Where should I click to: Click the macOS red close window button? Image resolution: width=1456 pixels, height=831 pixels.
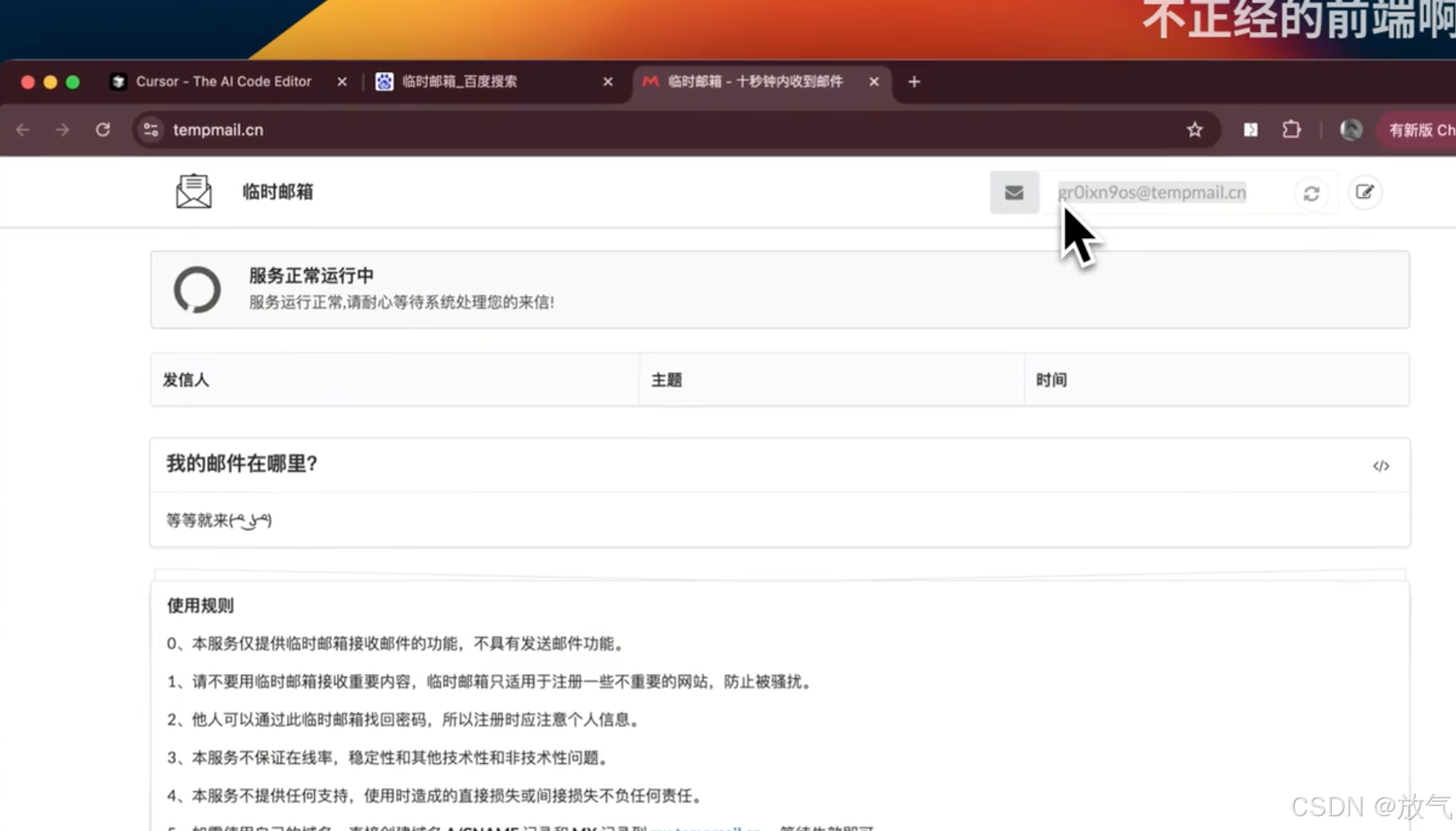(28, 82)
